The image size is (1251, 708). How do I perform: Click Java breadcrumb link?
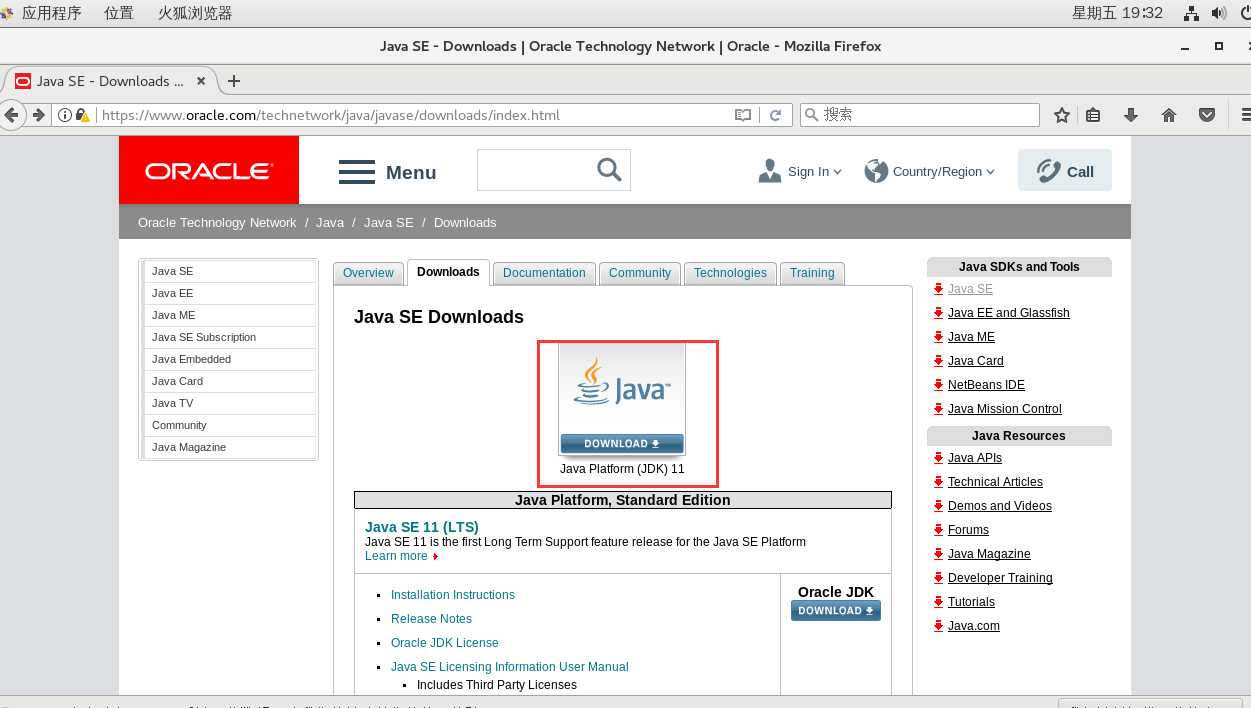[330, 223]
